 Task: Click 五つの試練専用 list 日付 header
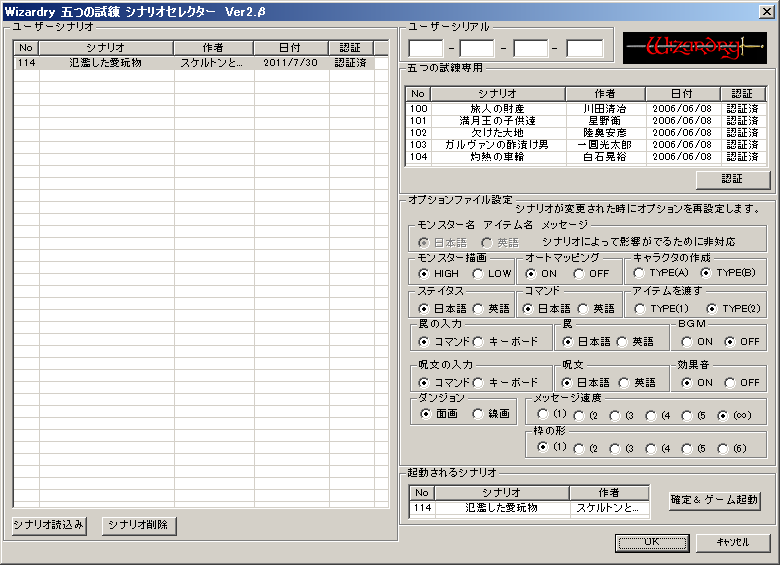[682, 94]
